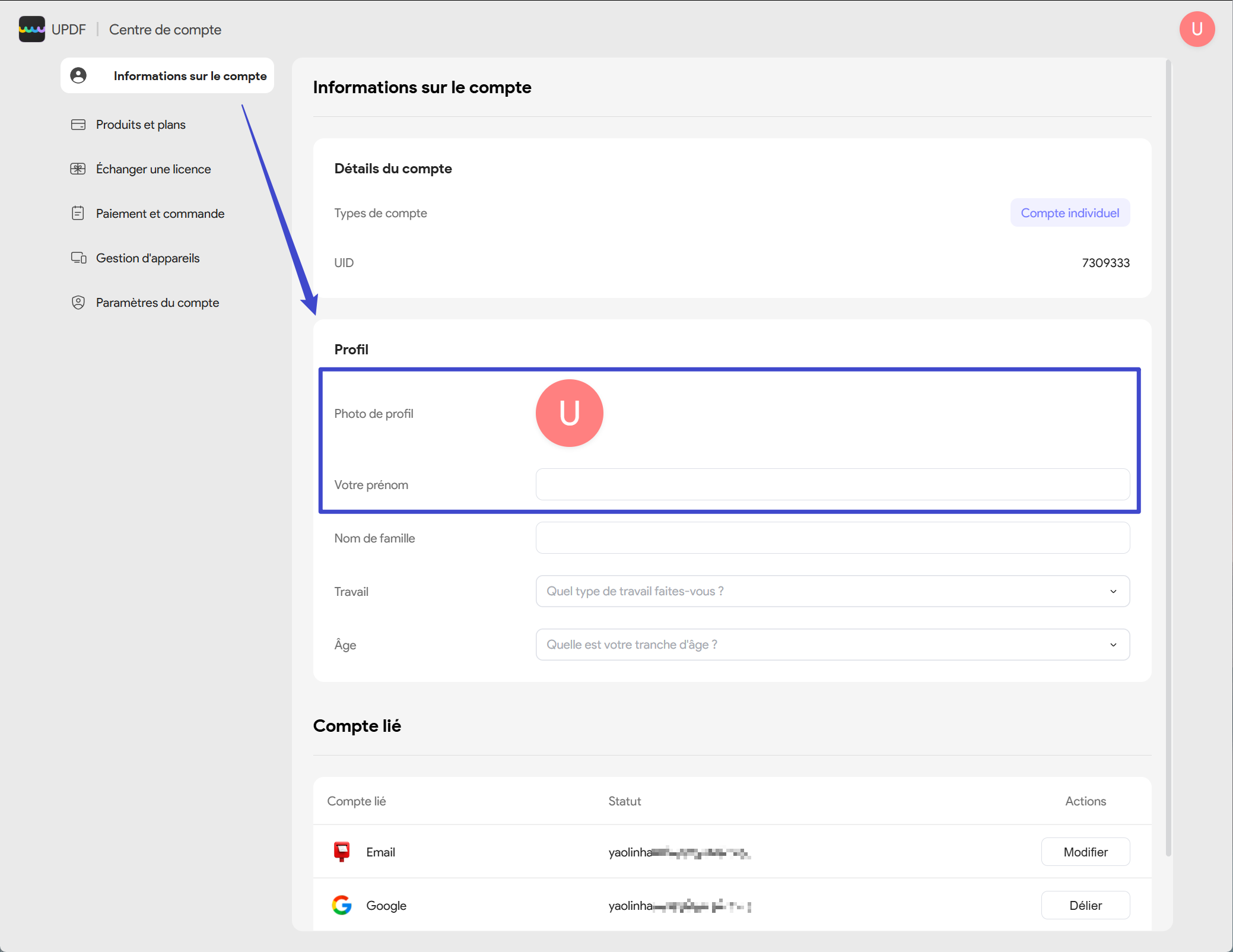Click the Paiement et commande receipt icon
Image resolution: width=1233 pixels, height=952 pixels.
pos(78,214)
